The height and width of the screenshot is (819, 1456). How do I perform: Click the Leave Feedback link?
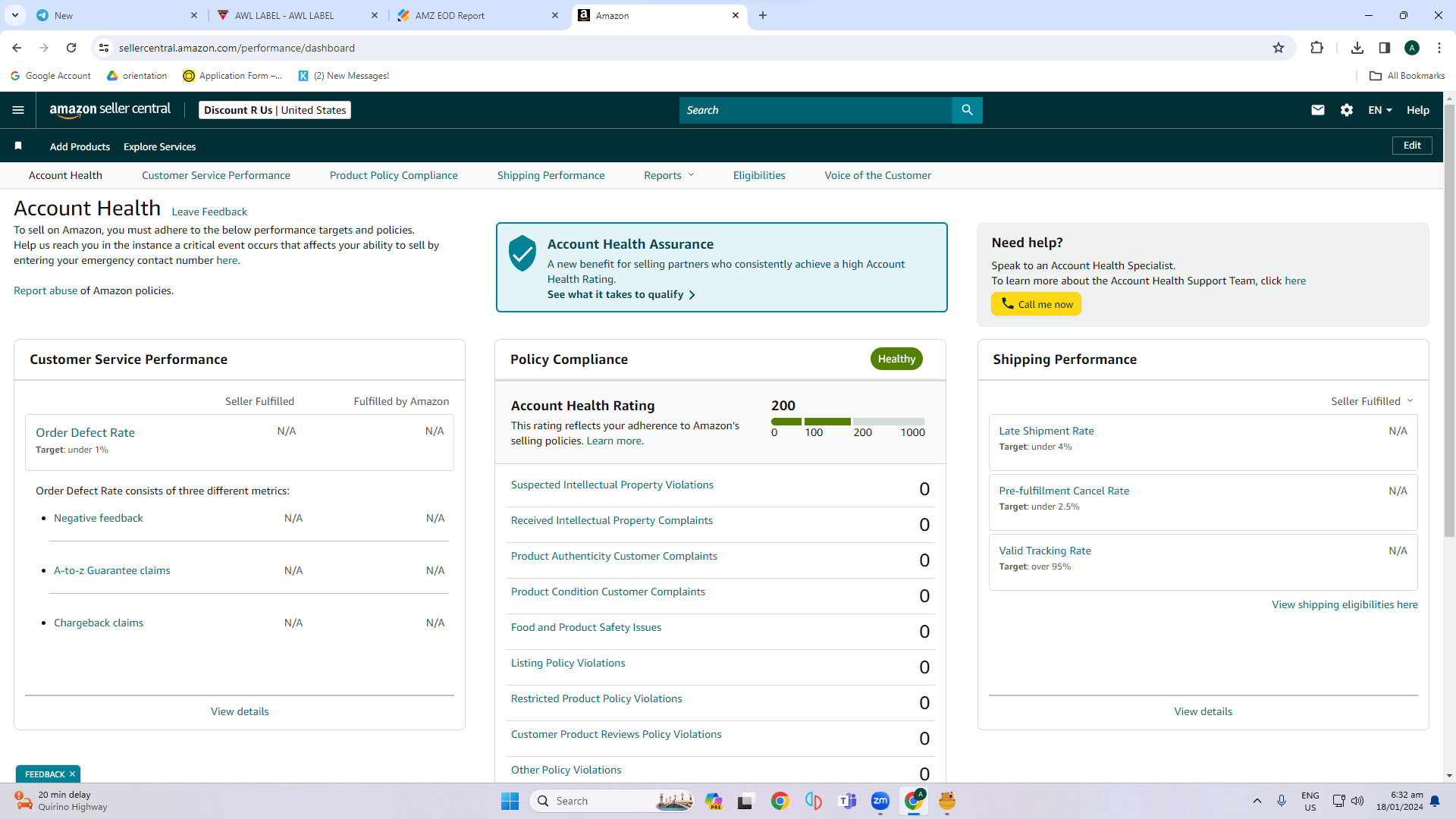[209, 212]
